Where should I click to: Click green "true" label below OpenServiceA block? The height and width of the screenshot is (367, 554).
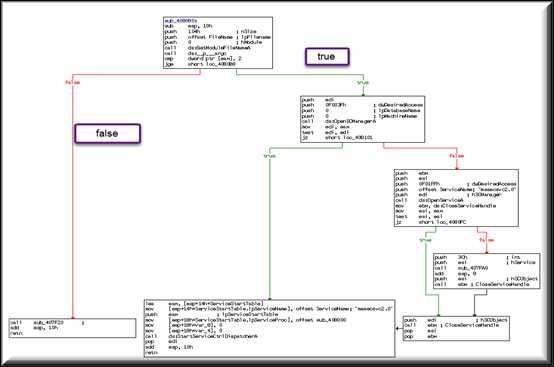point(425,240)
